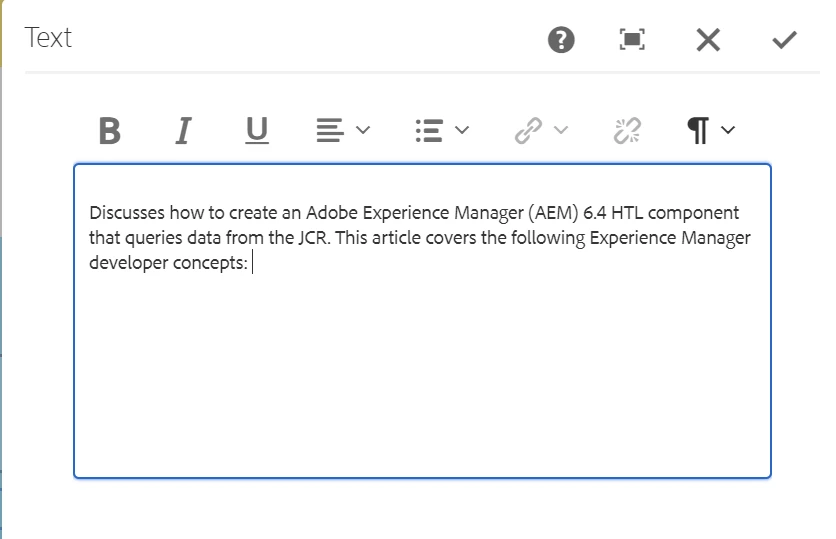Click 'developer concepts:' in the editor text

click(168, 263)
